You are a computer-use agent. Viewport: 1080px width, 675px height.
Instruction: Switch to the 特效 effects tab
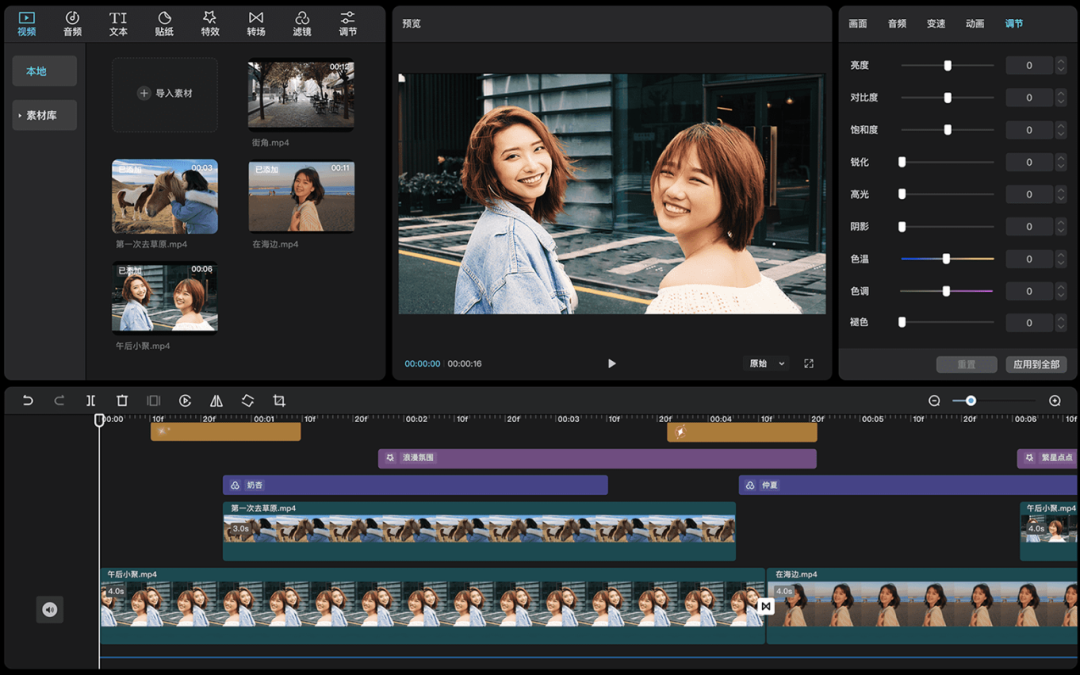point(210,23)
